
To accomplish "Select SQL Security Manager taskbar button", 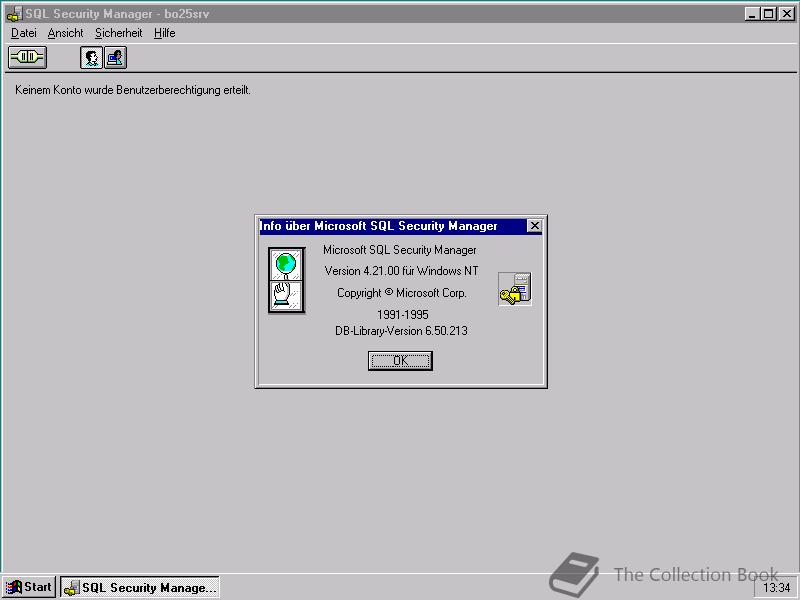I will (140, 587).
